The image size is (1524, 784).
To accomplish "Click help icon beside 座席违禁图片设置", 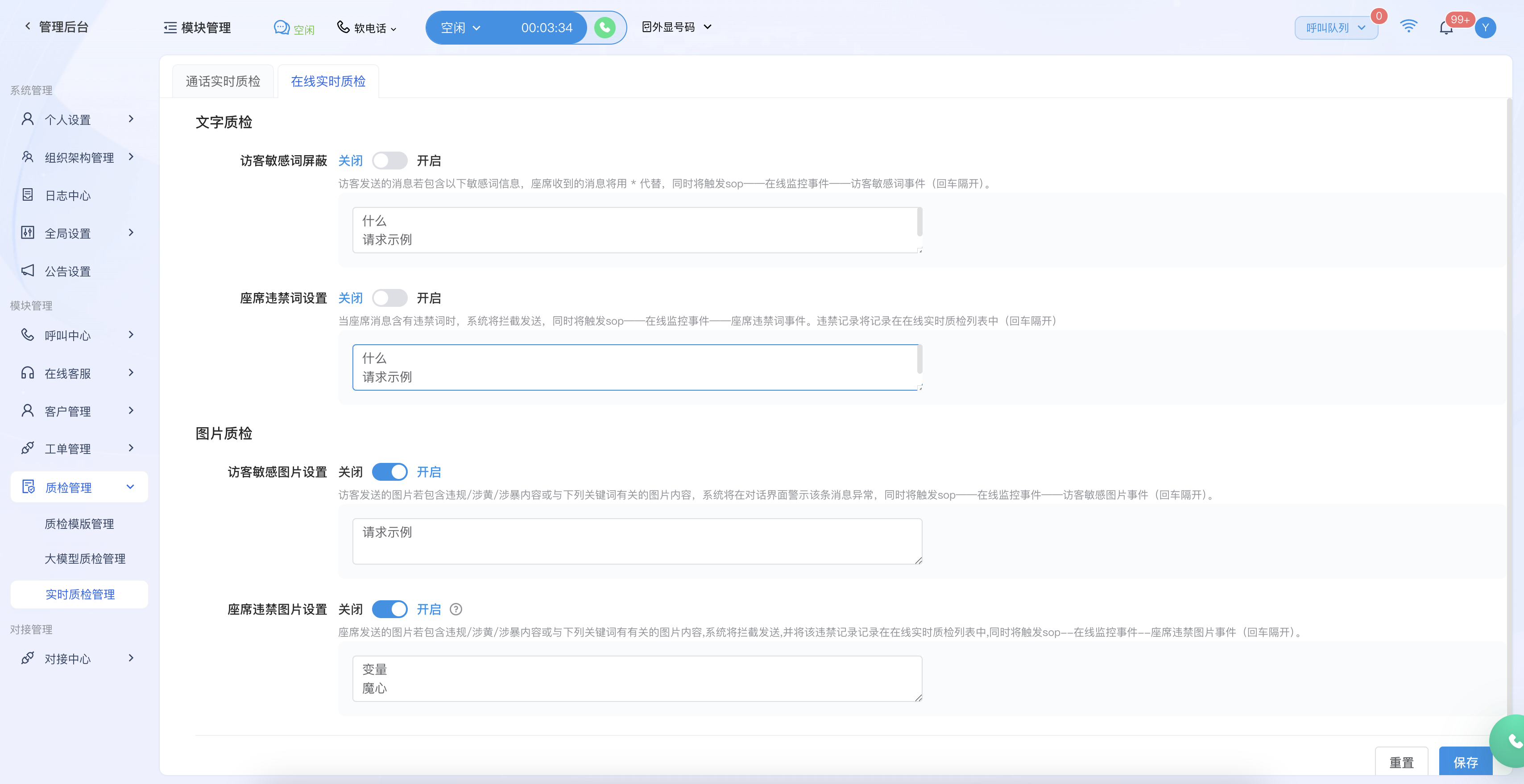I will [456, 609].
